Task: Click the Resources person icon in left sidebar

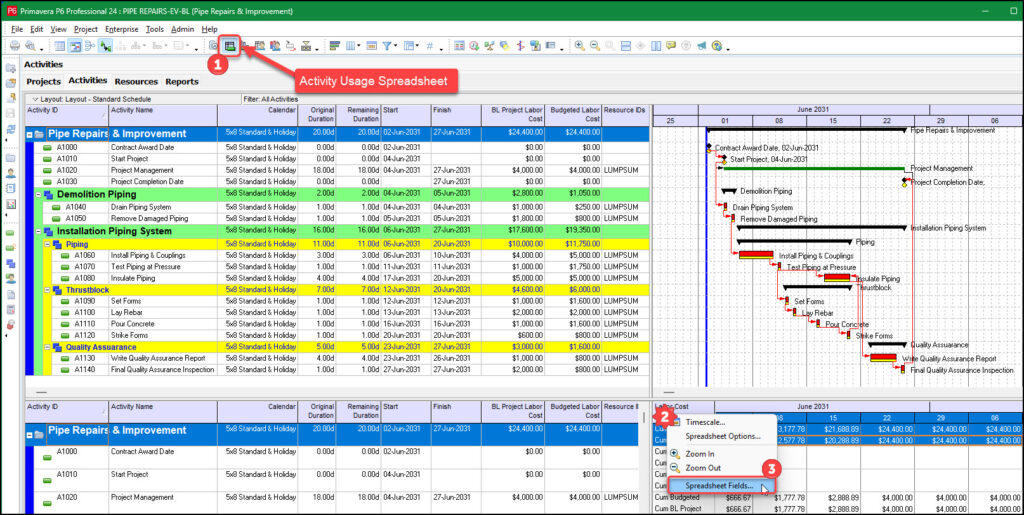Action: 10,173
